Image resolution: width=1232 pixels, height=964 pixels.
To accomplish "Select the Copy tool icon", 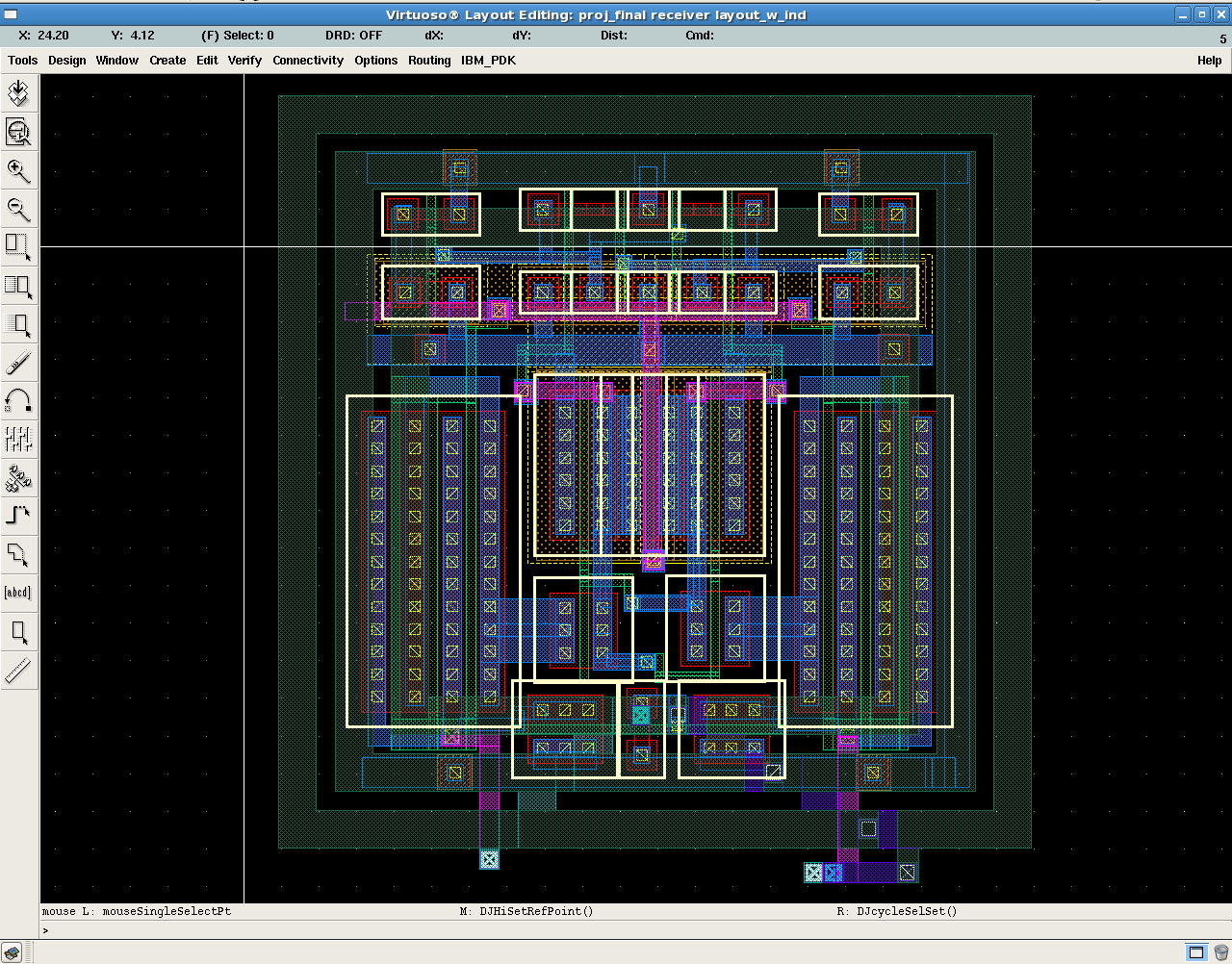I will (18, 286).
